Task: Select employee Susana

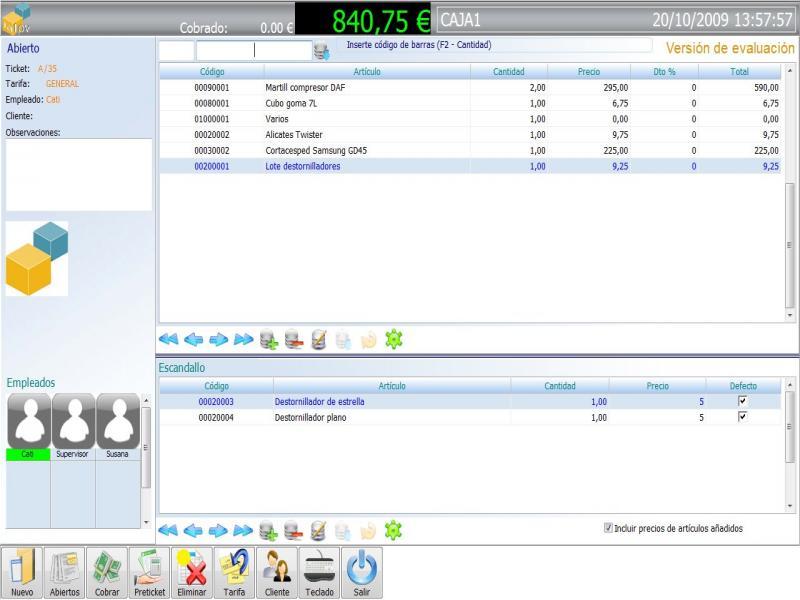Action: (118, 427)
